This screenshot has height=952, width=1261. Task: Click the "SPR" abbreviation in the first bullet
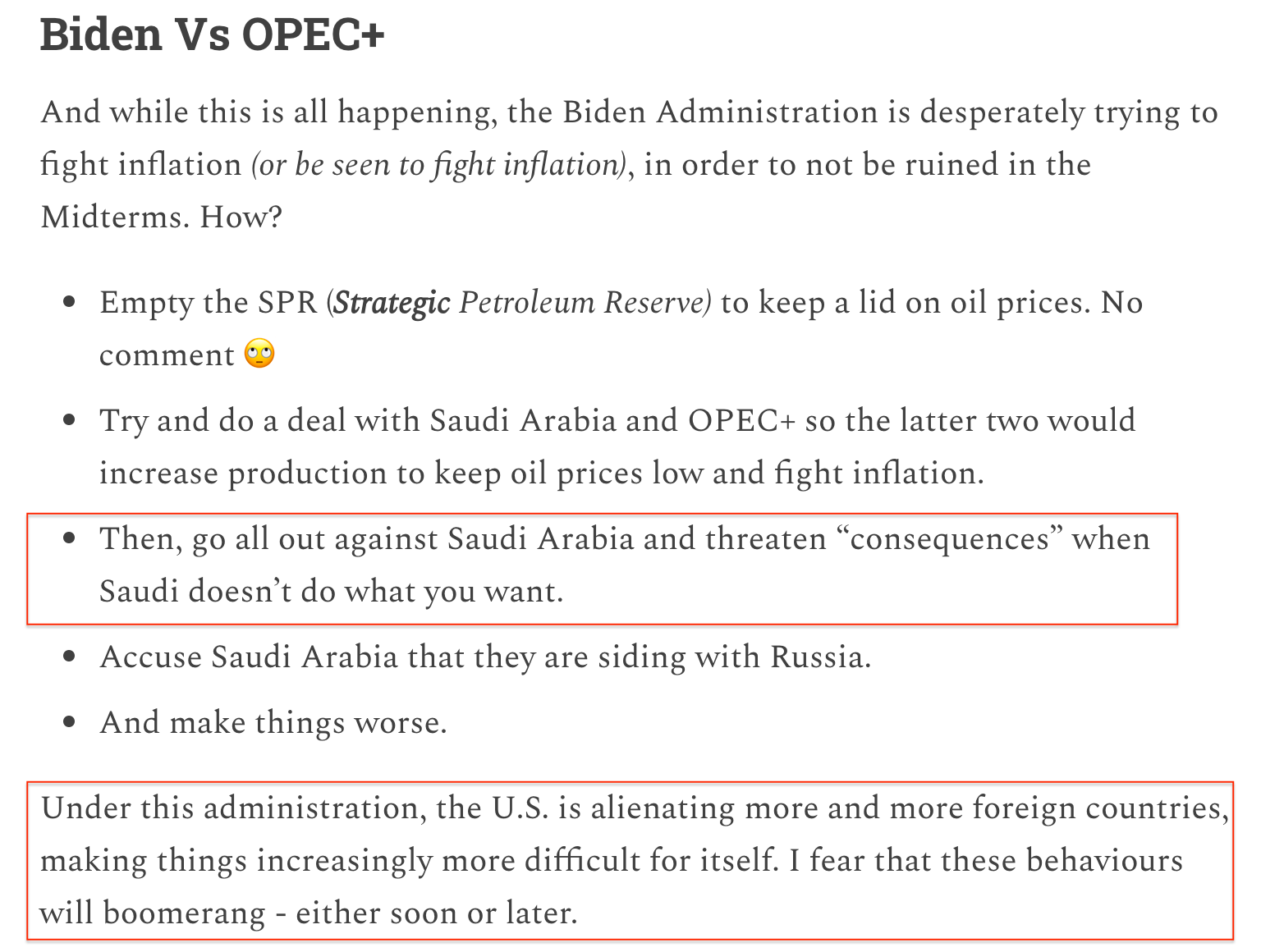(x=287, y=303)
